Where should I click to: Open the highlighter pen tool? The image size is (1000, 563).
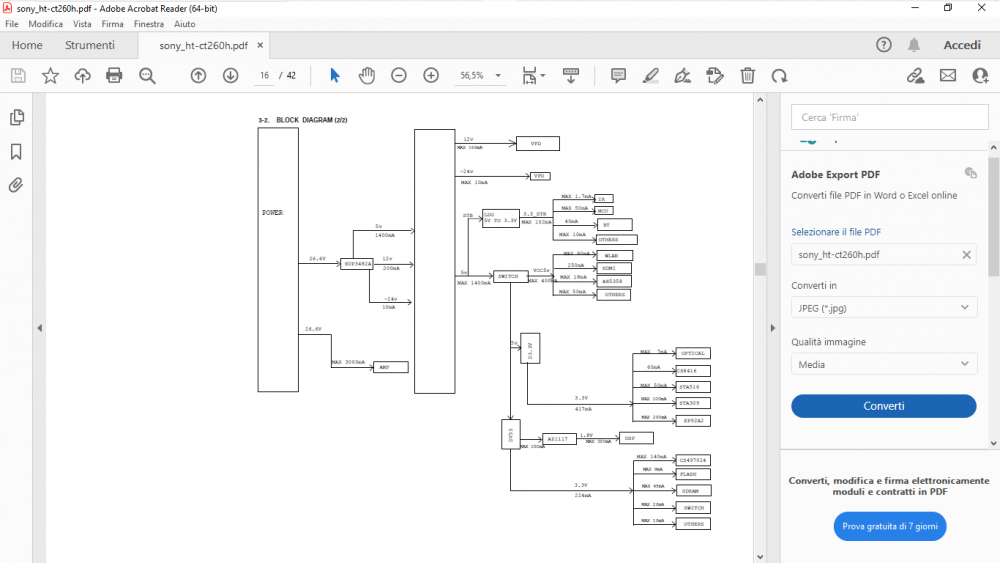point(650,75)
